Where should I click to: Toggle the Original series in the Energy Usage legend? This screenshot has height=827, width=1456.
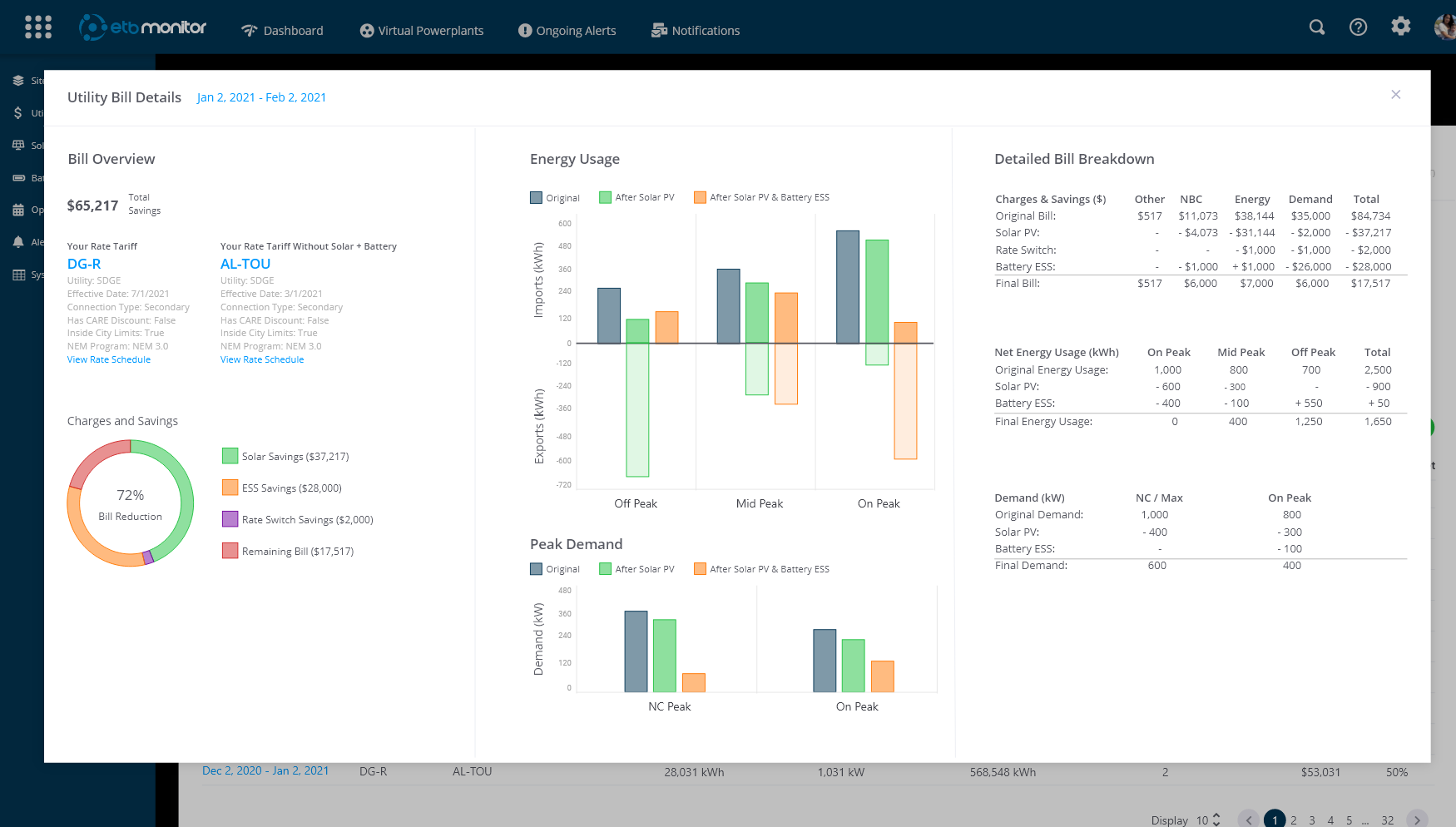[x=554, y=197]
